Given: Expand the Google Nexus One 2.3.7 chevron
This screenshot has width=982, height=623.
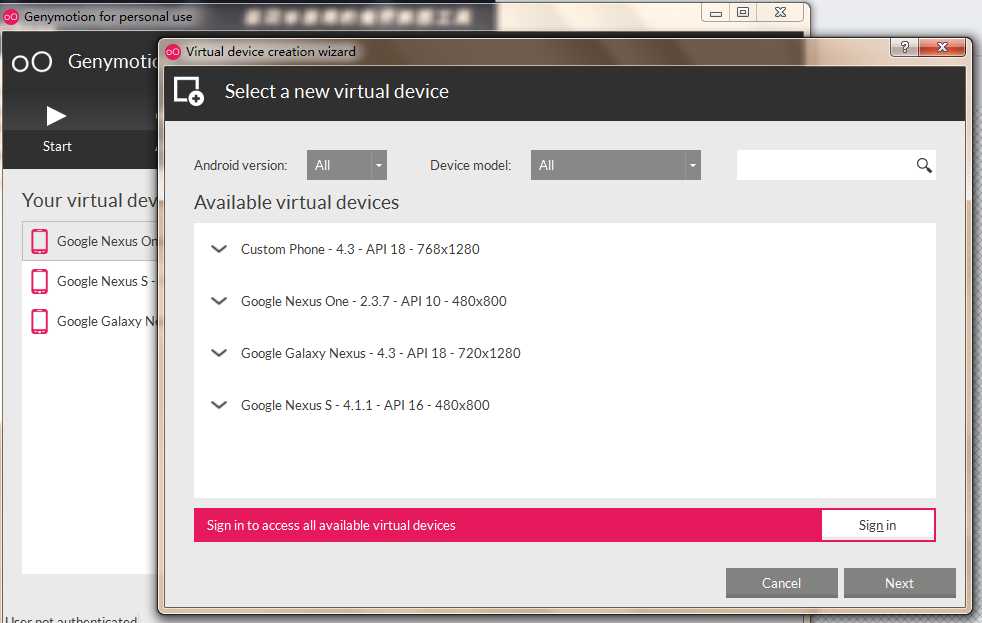Looking at the screenshot, I should pyautogui.click(x=219, y=301).
